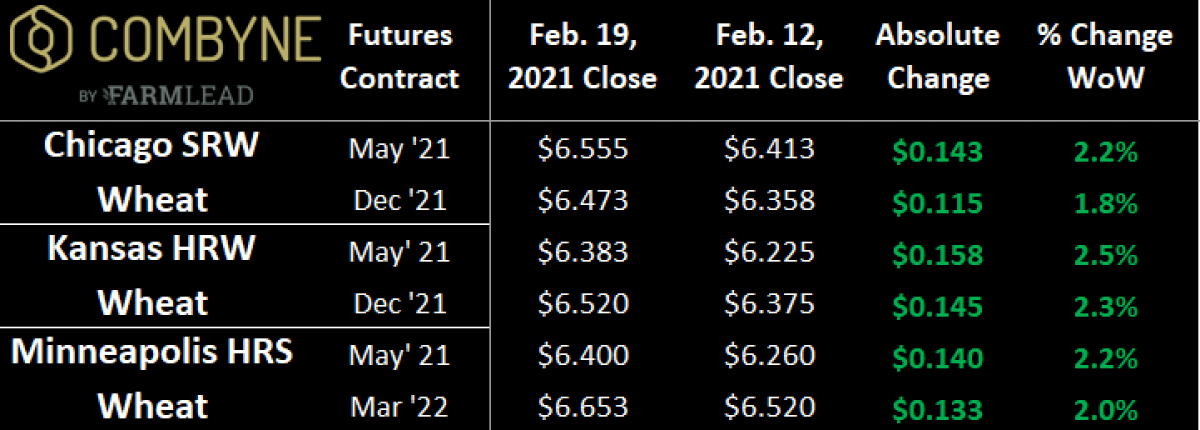Click the Kansas HRW Wheat row label

point(152,276)
